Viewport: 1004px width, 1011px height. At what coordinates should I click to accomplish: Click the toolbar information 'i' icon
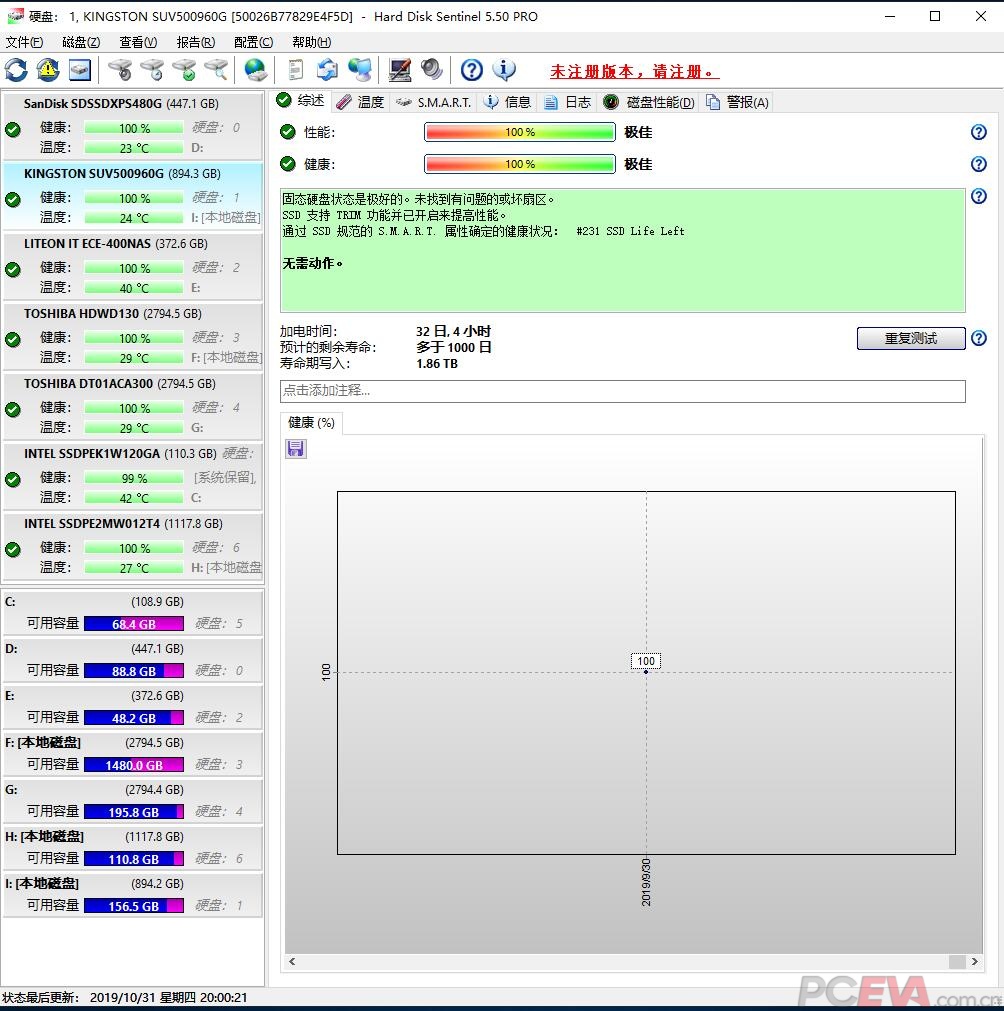504,70
